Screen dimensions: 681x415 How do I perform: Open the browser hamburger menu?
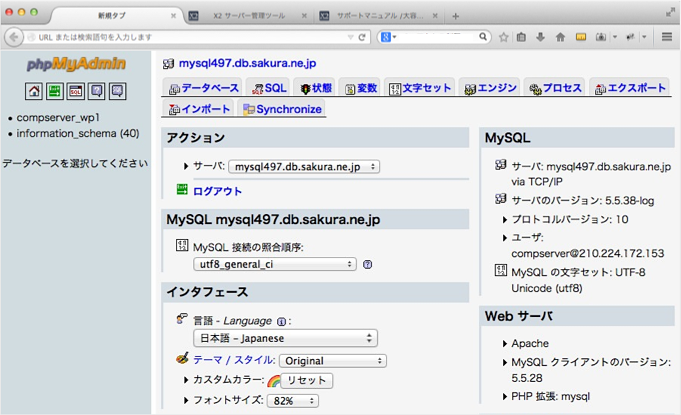point(667,37)
